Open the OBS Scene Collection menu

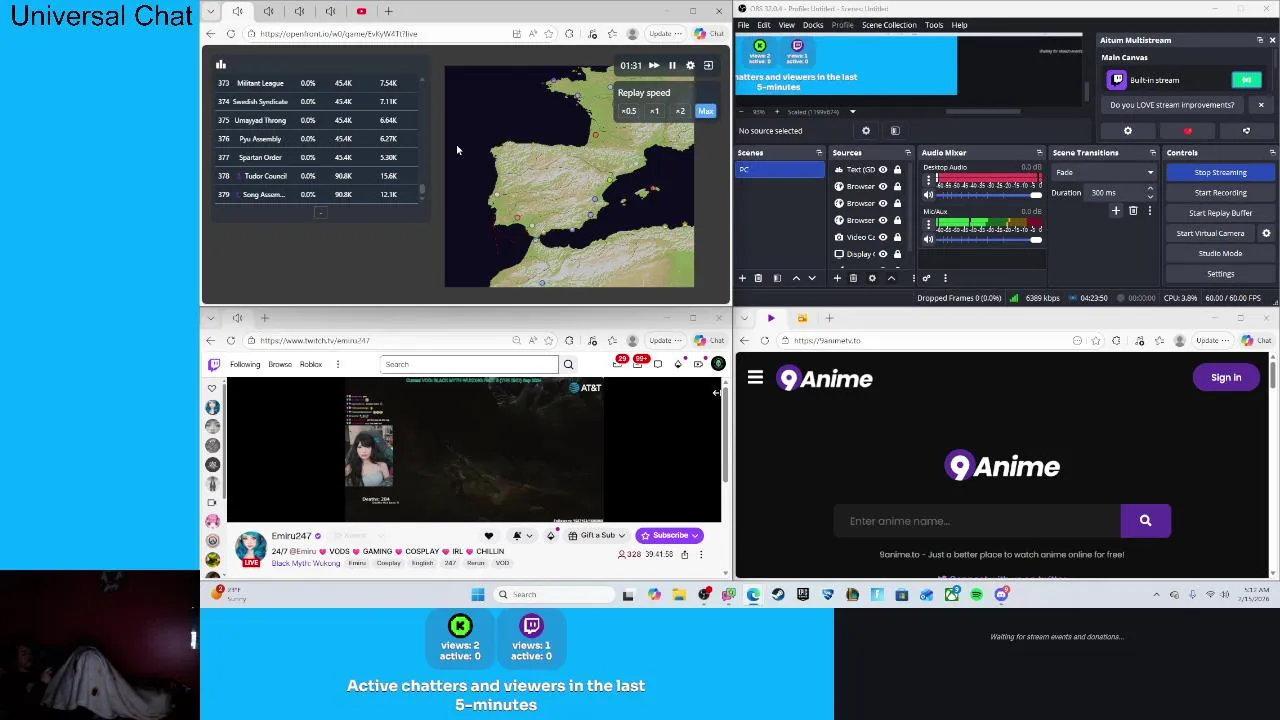(x=889, y=25)
